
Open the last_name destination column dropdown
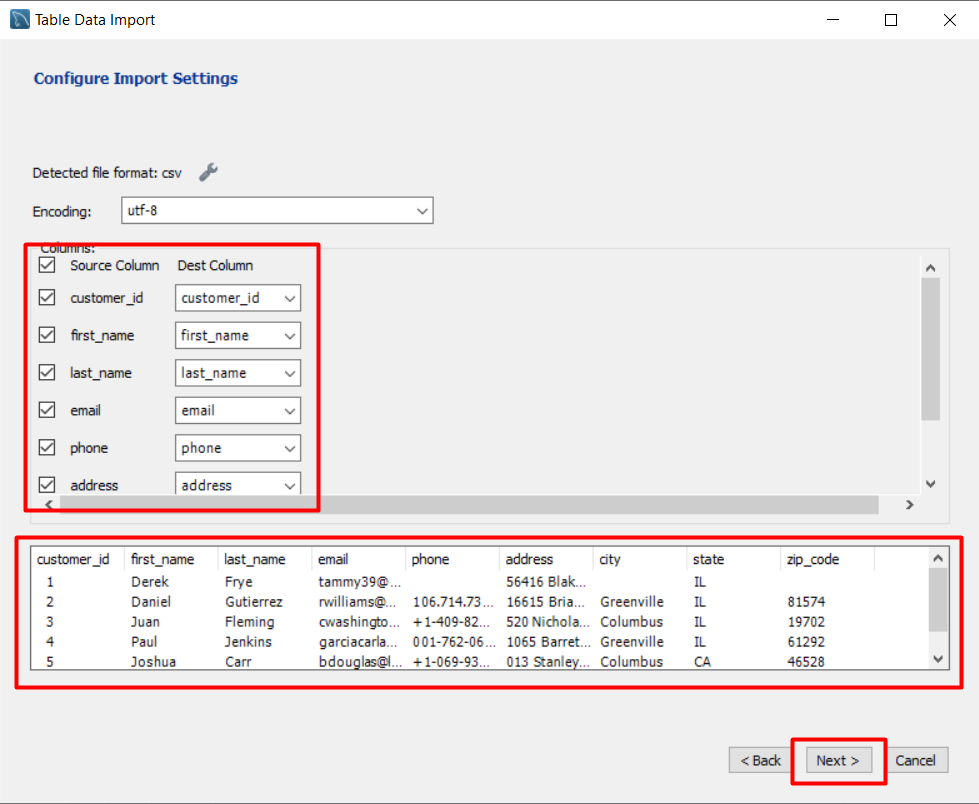[290, 372]
